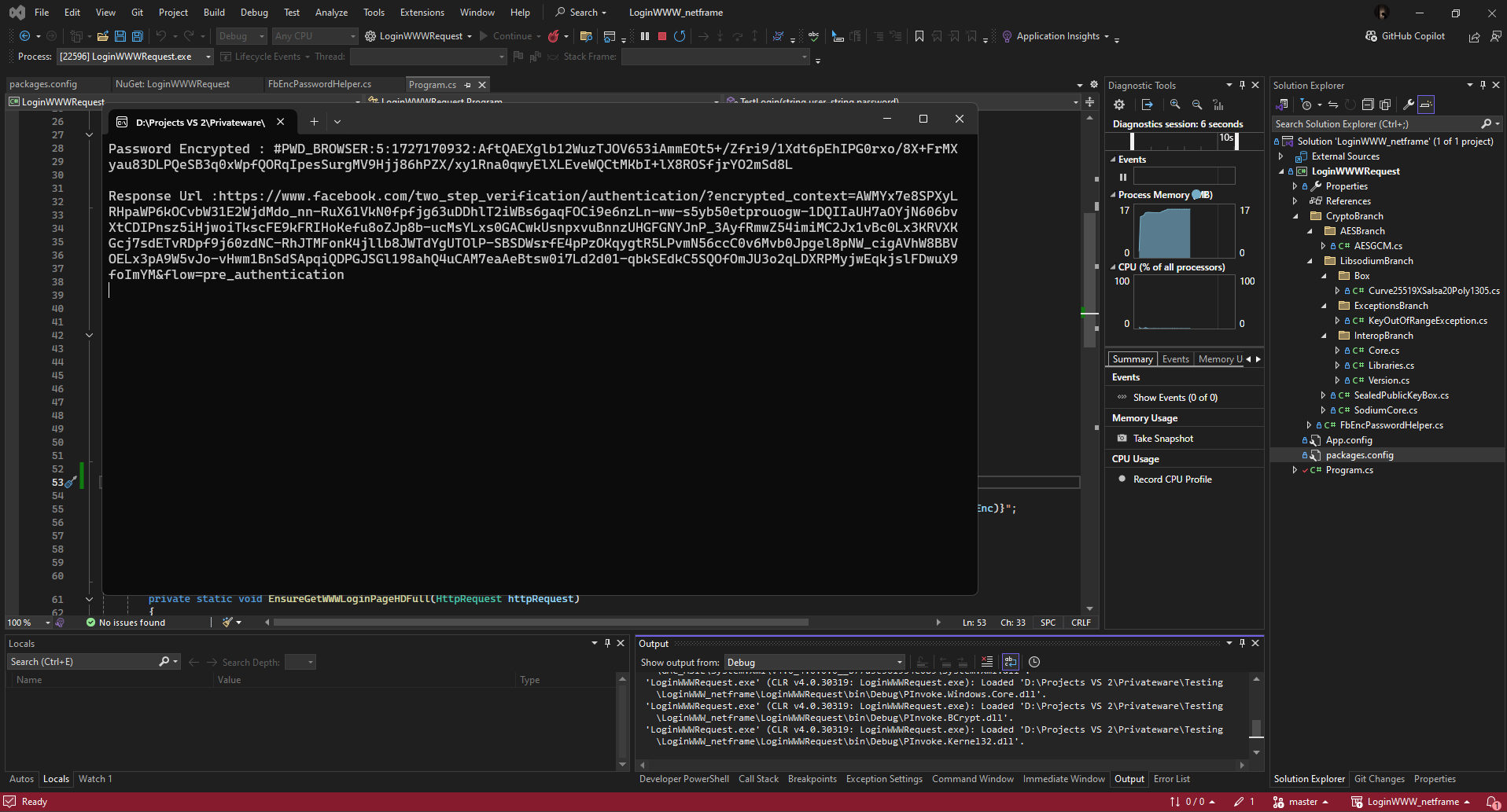Viewport: 1507px width, 812px height.
Task: Click Take Snapshot camera icon
Action: pos(1122,439)
